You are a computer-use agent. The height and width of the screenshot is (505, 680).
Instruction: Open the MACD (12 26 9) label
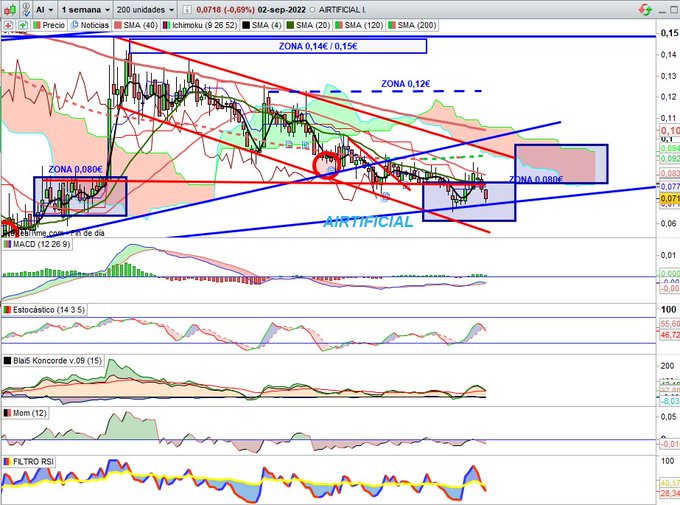pyautogui.click(x=41, y=244)
